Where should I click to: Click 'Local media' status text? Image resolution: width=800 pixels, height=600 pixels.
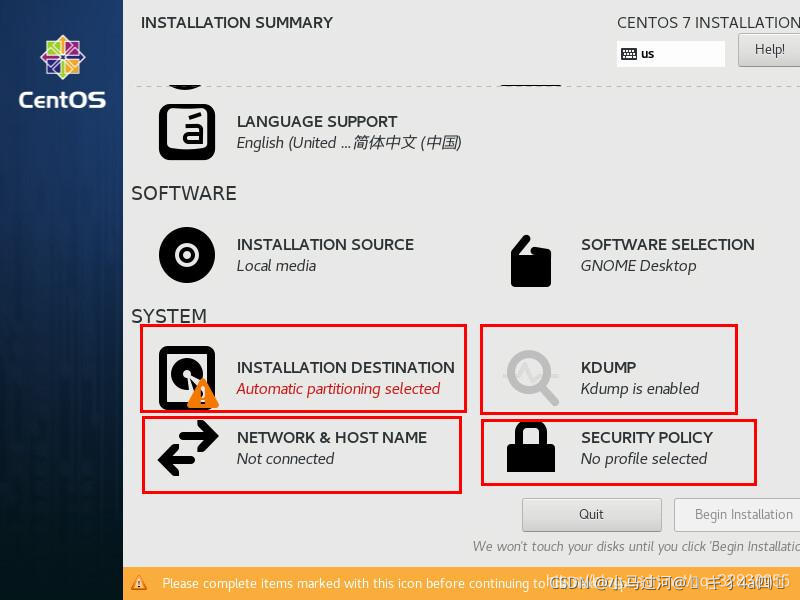(276, 266)
